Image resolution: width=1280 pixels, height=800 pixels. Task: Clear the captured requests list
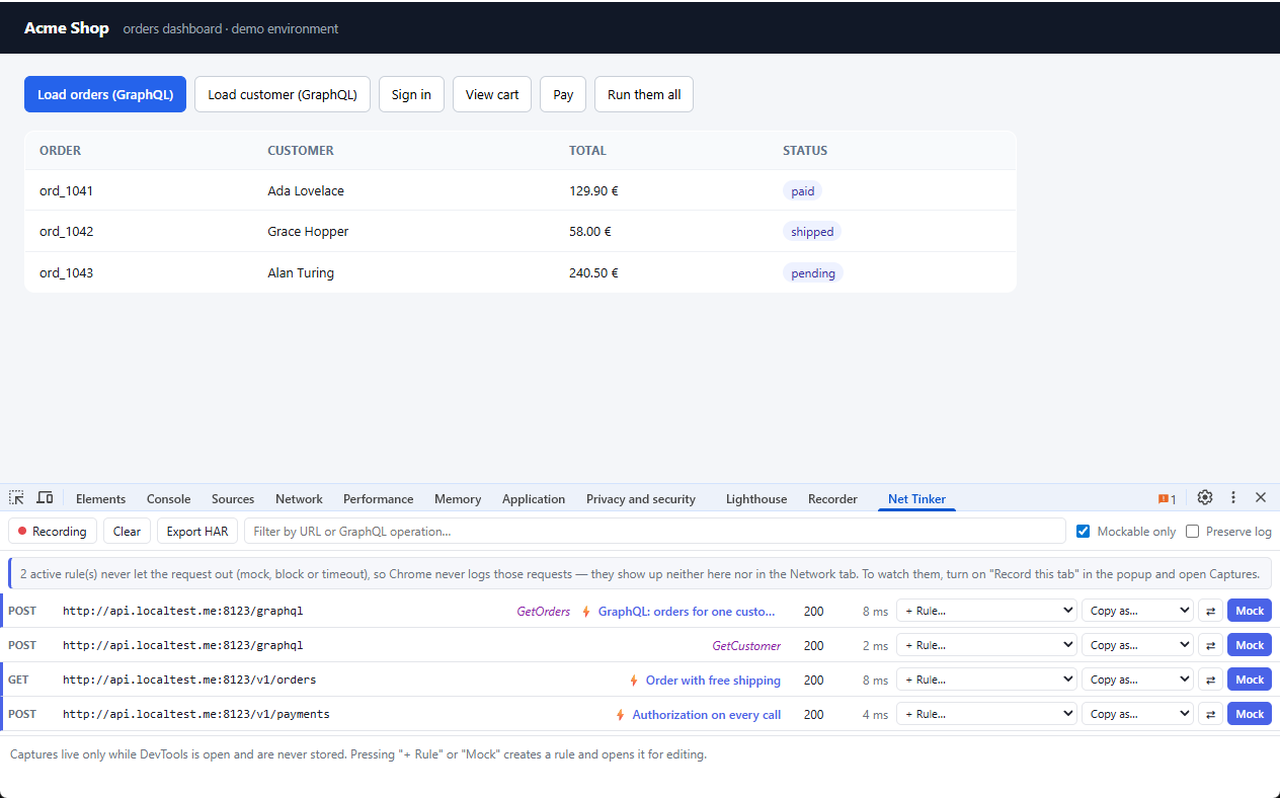point(127,531)
